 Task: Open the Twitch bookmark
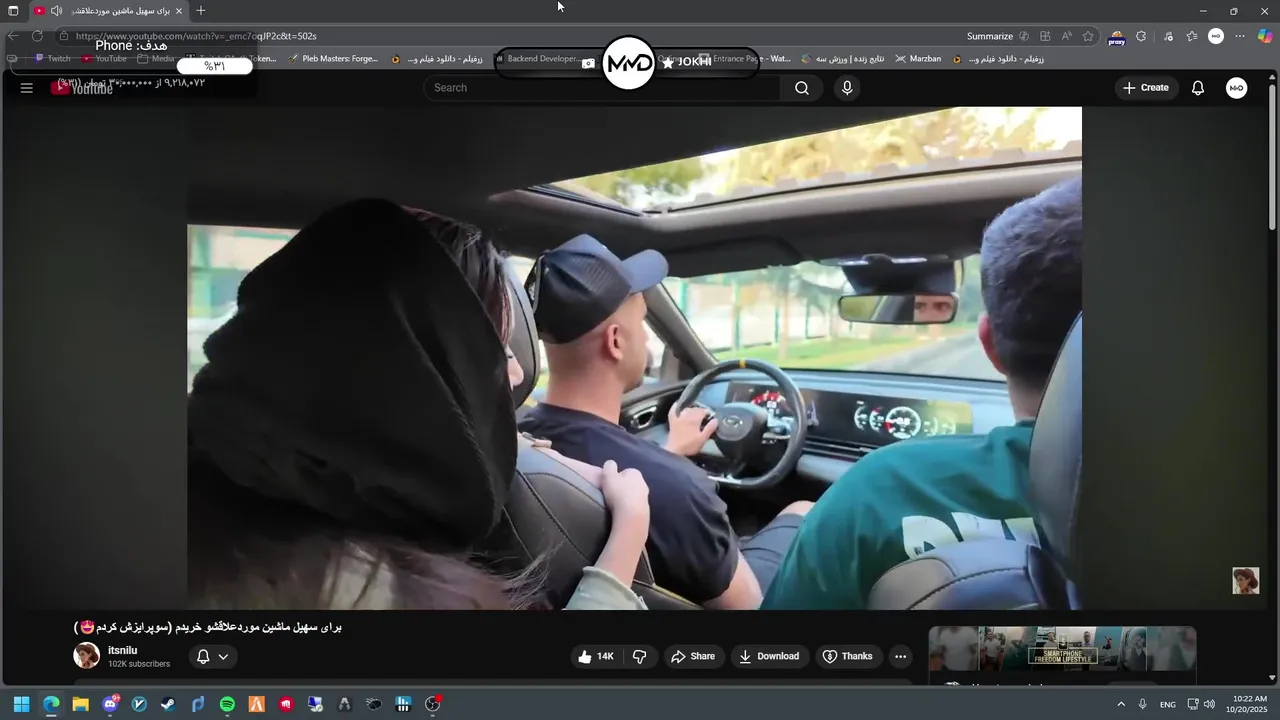click(x=53, y=59)
